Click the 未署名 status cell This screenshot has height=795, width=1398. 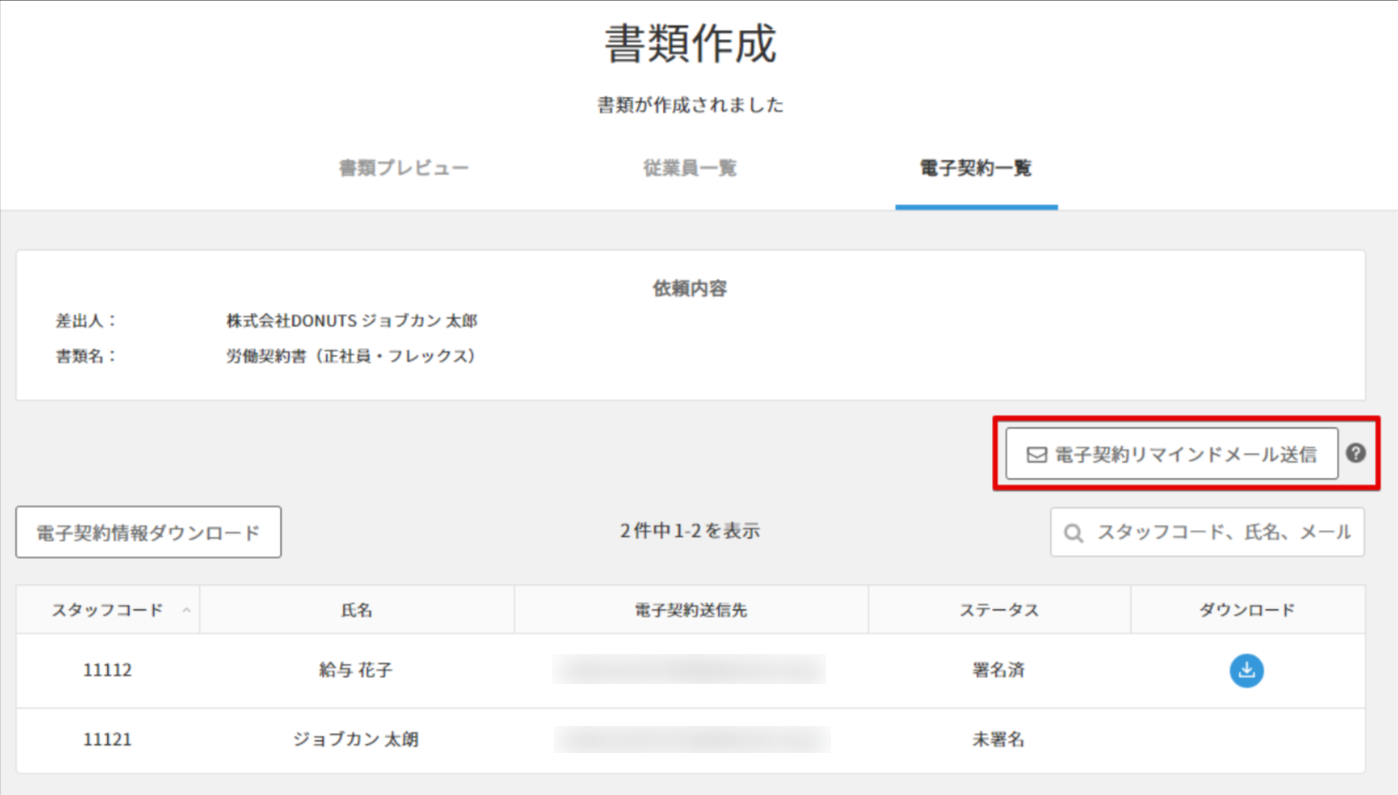tap(998, 740)
